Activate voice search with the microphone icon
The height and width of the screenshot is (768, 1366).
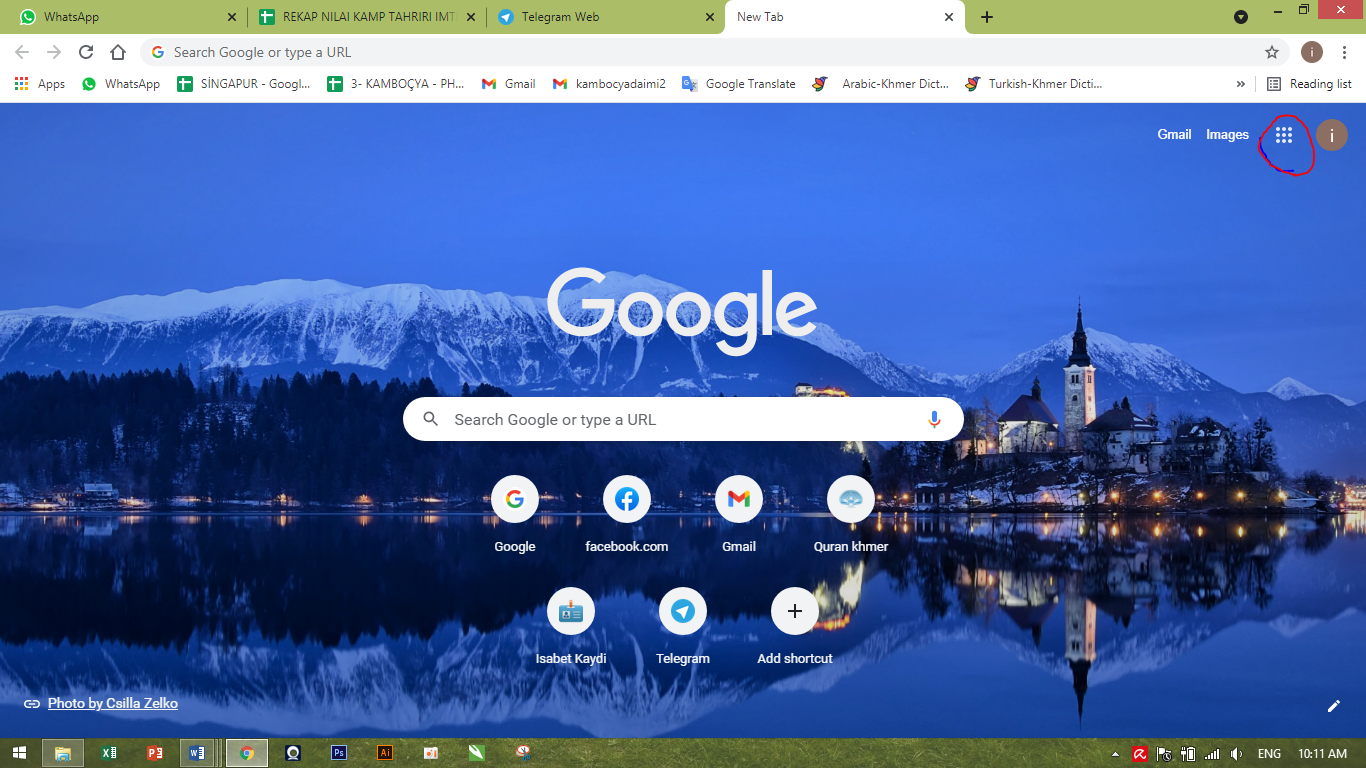(x=934, y=419)
